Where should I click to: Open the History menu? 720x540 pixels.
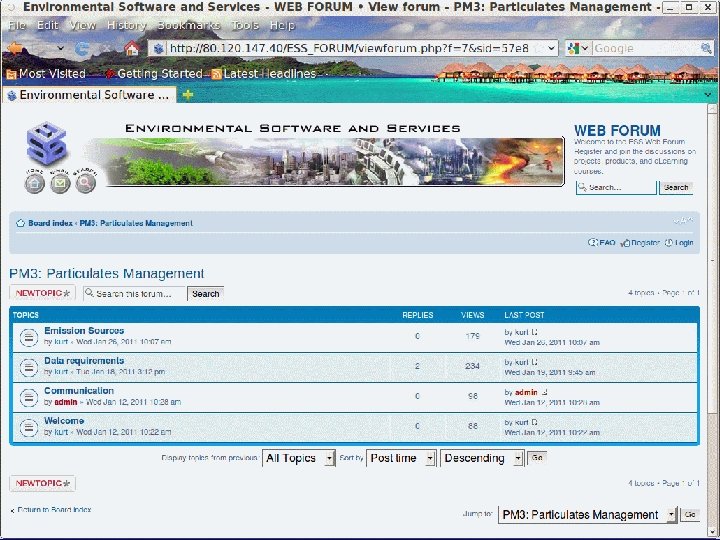tap(126, 25)
